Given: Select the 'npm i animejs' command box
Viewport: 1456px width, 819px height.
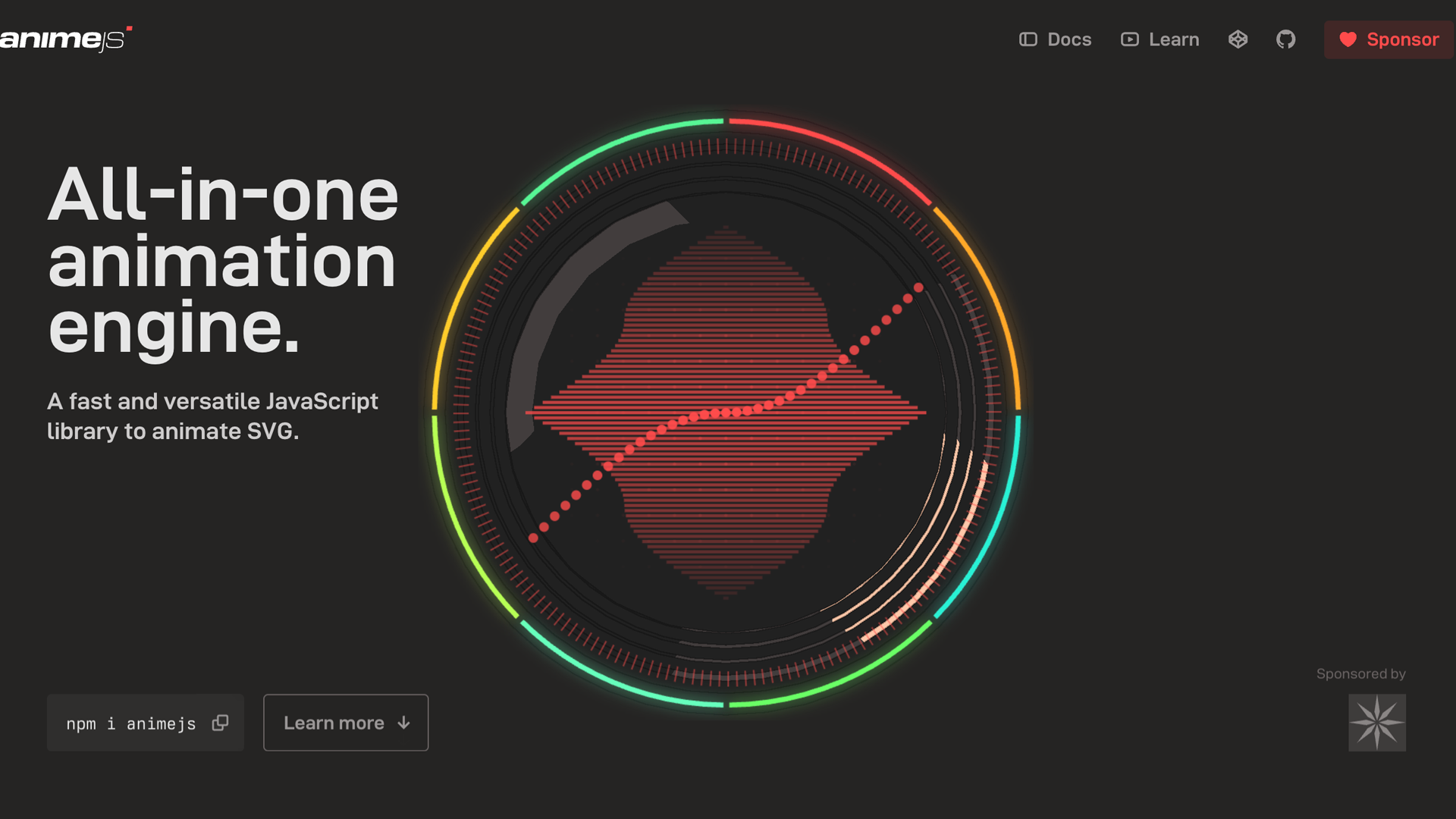Looking at the screenshot, I should [x=146, y=723].
